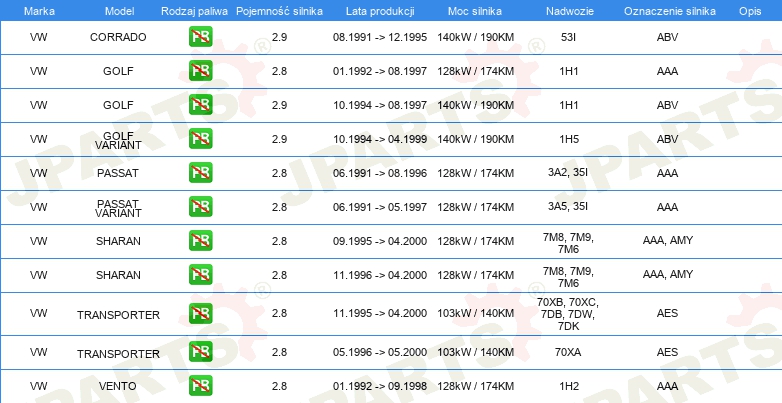Click the Marka column header
Image resolution: width=782 pixels, height=403 pixels.
point(39,11)
